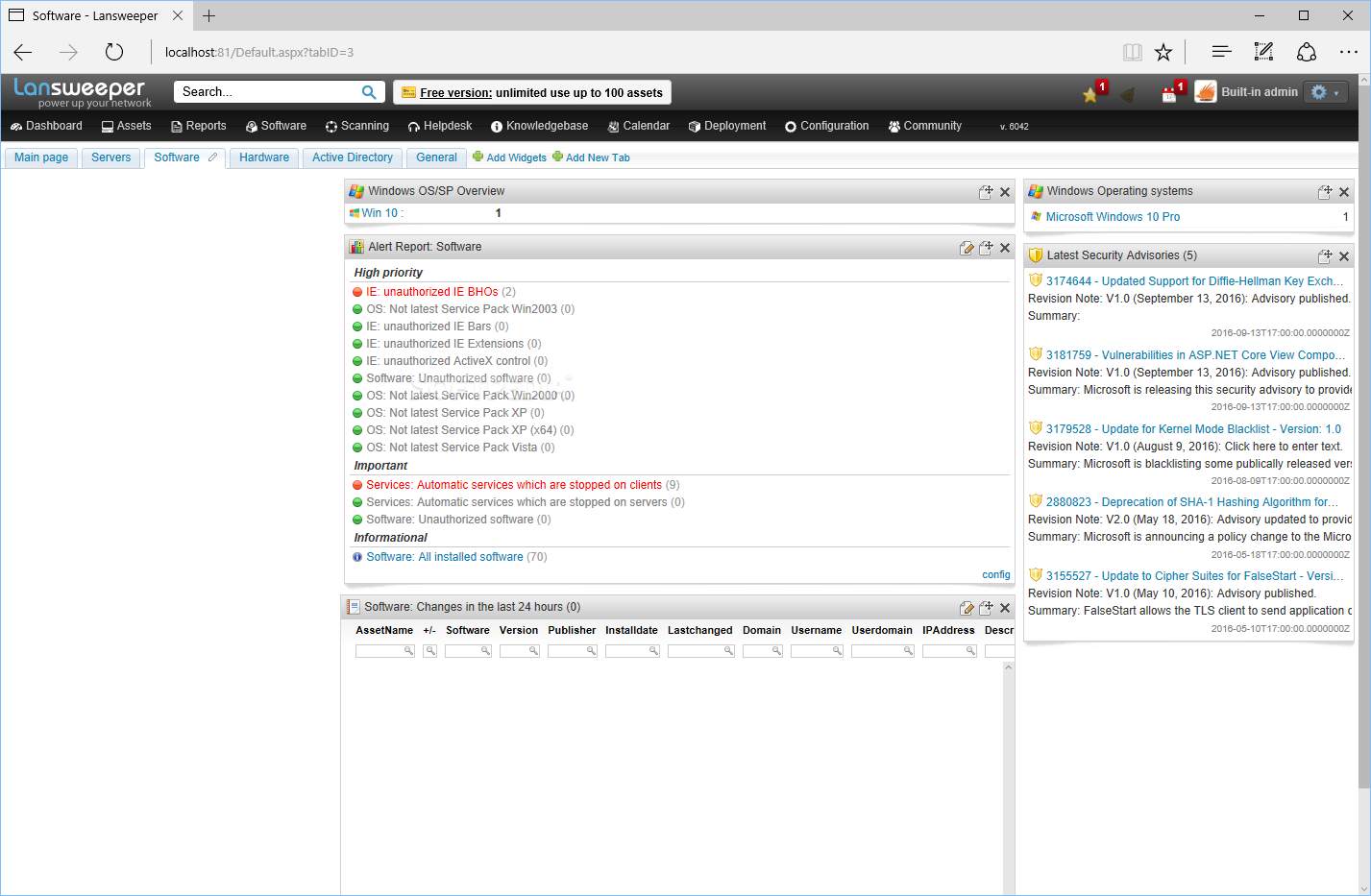Image resolution: width=1371 pixels, height=896 pixels.
Task: Open the Deployment menu
Action: coord(727,126)
